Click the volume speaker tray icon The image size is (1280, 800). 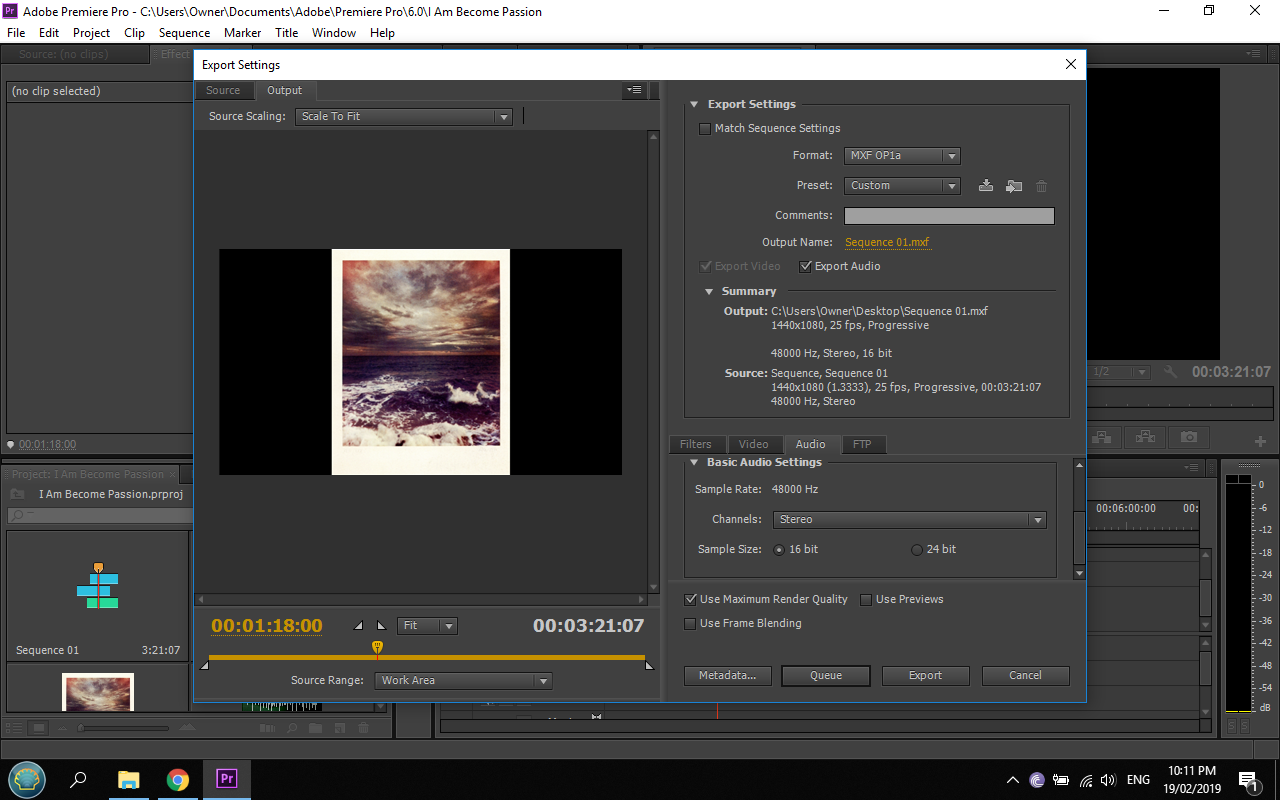coord(1108,780)
